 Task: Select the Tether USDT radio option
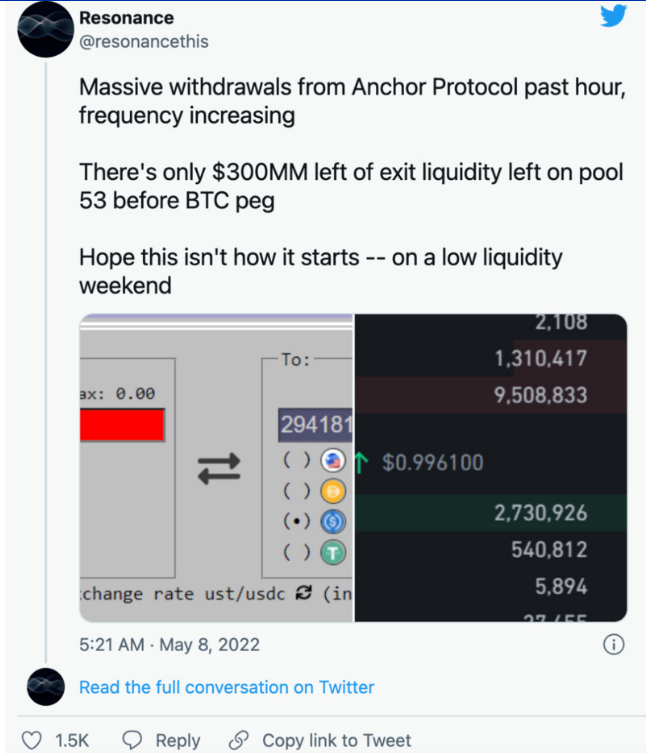click(296, 552)
